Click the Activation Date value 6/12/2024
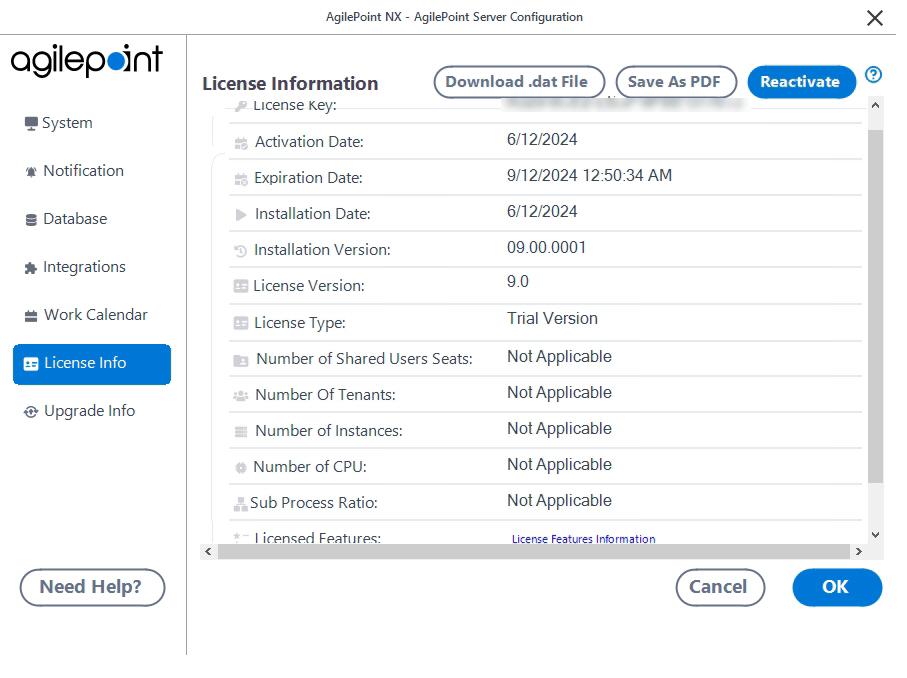 click(542, 140)
